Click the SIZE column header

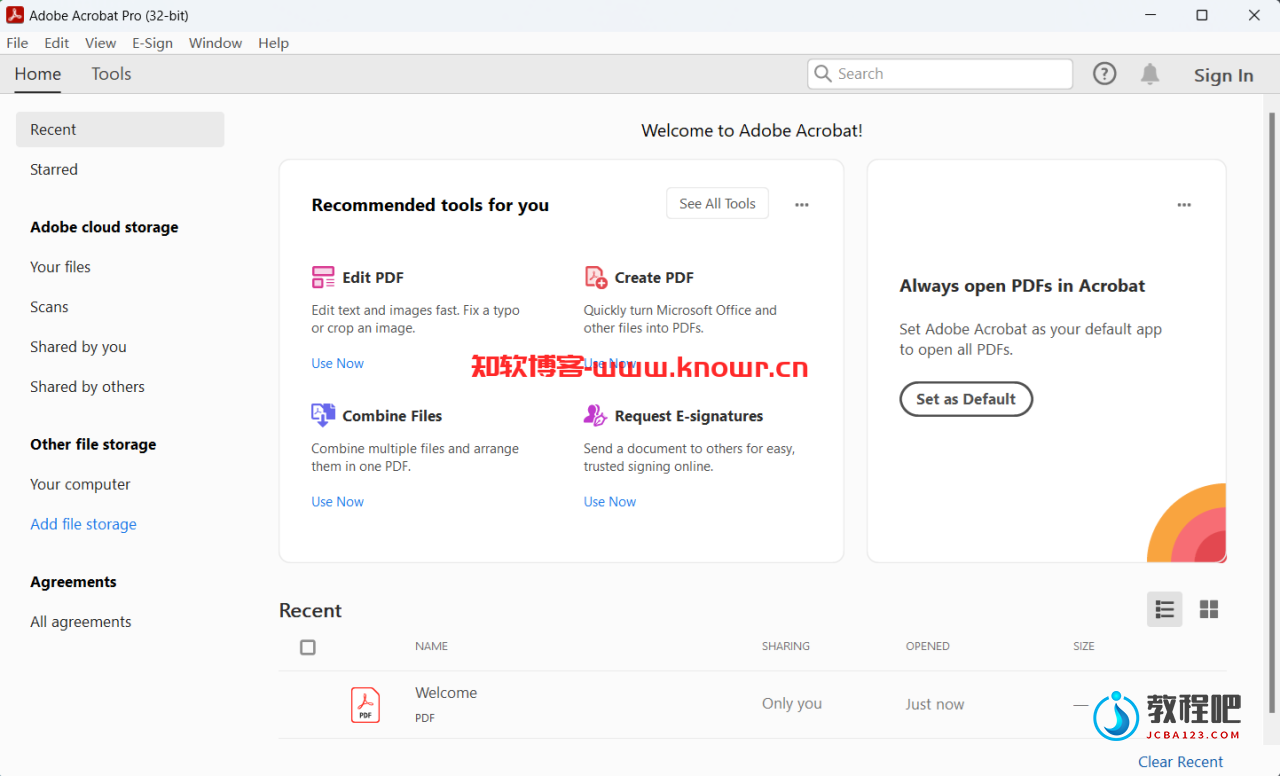[x=1084, y=646]
